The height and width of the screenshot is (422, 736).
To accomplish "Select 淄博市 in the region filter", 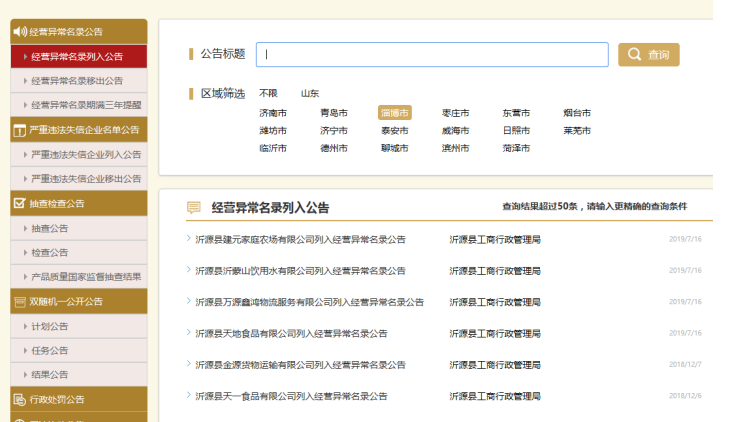I will (394, 113).
